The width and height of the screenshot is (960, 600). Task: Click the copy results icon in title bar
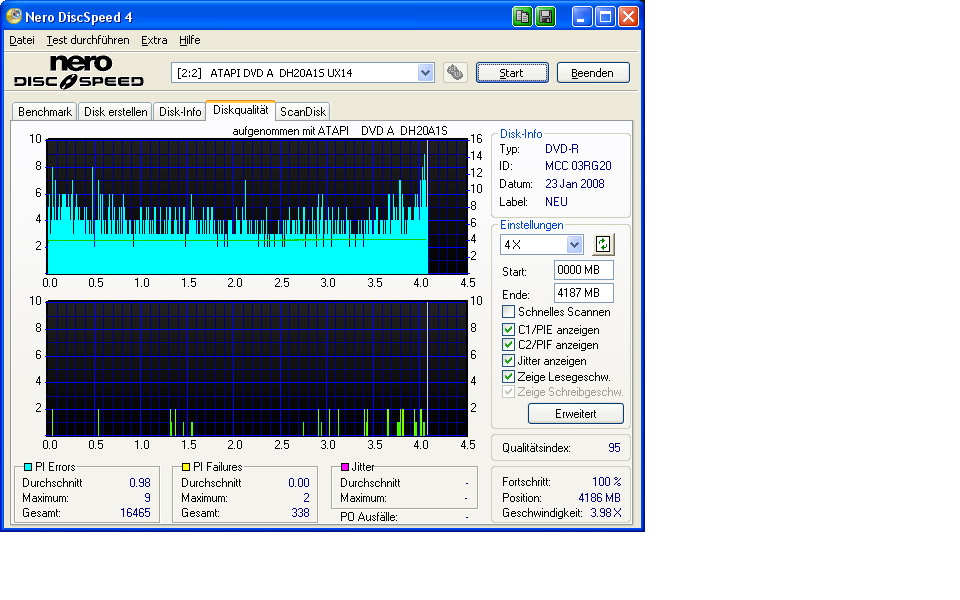(523, 17)
